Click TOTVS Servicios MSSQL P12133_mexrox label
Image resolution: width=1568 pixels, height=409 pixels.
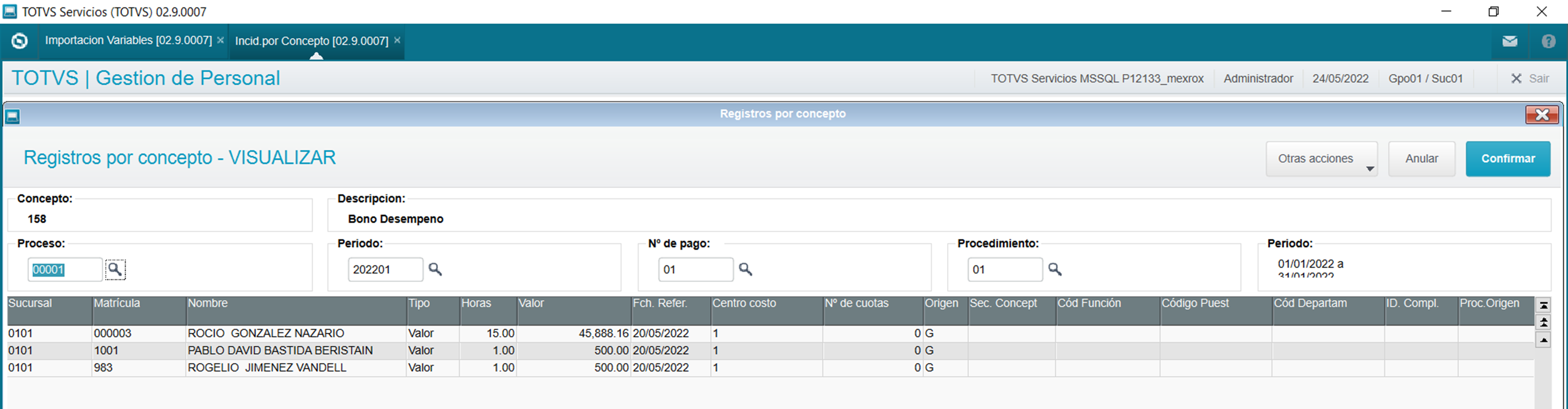tap(1097, 78)
